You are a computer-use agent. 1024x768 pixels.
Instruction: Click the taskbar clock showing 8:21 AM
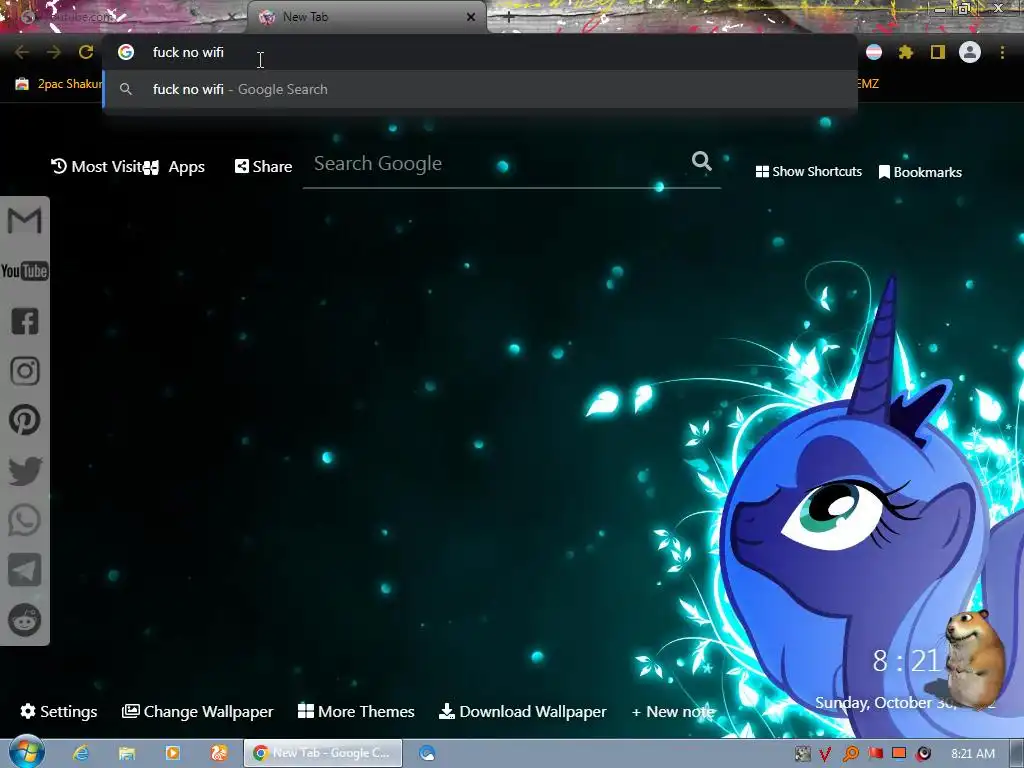(972, 754)
